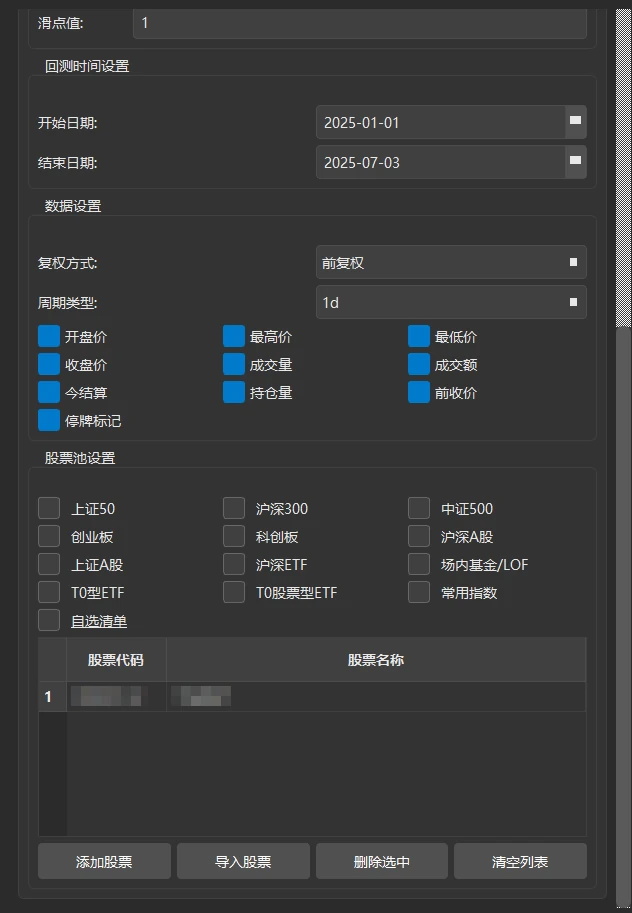The width and height of the screenshot is (632, 913).
Task: Toggle the 成交额 checkbox
Action: 419,365
